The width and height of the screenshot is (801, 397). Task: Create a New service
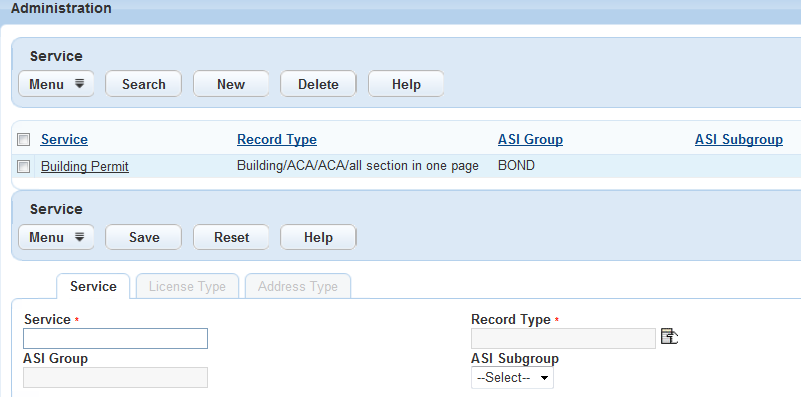click(x=231, y=84)
